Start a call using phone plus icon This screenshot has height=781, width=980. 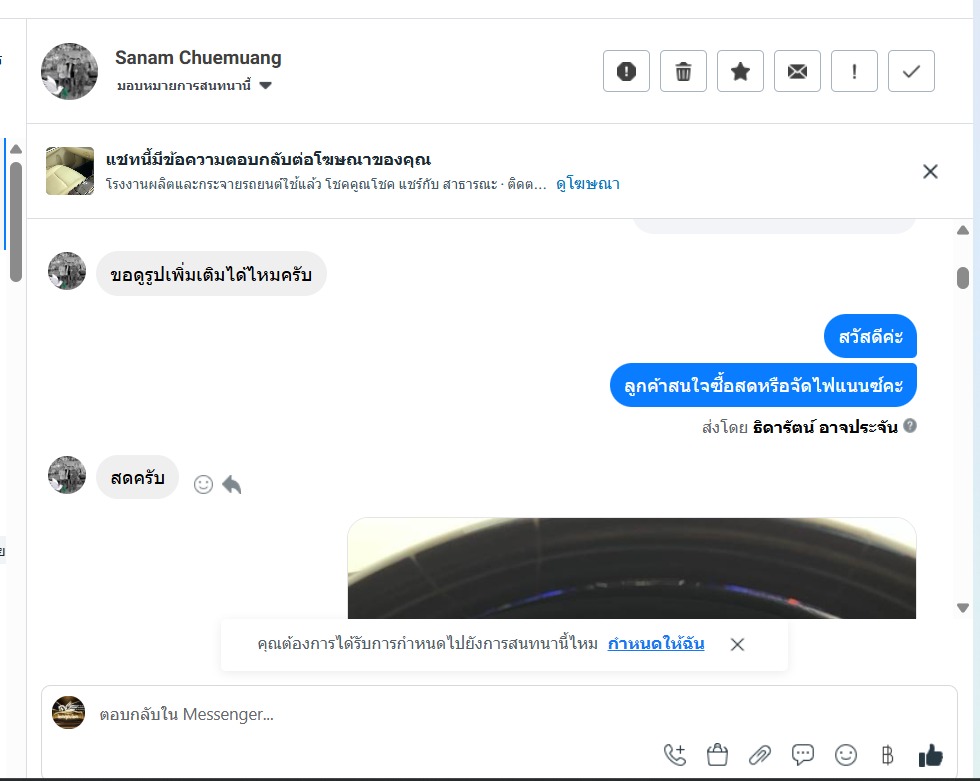674,755
